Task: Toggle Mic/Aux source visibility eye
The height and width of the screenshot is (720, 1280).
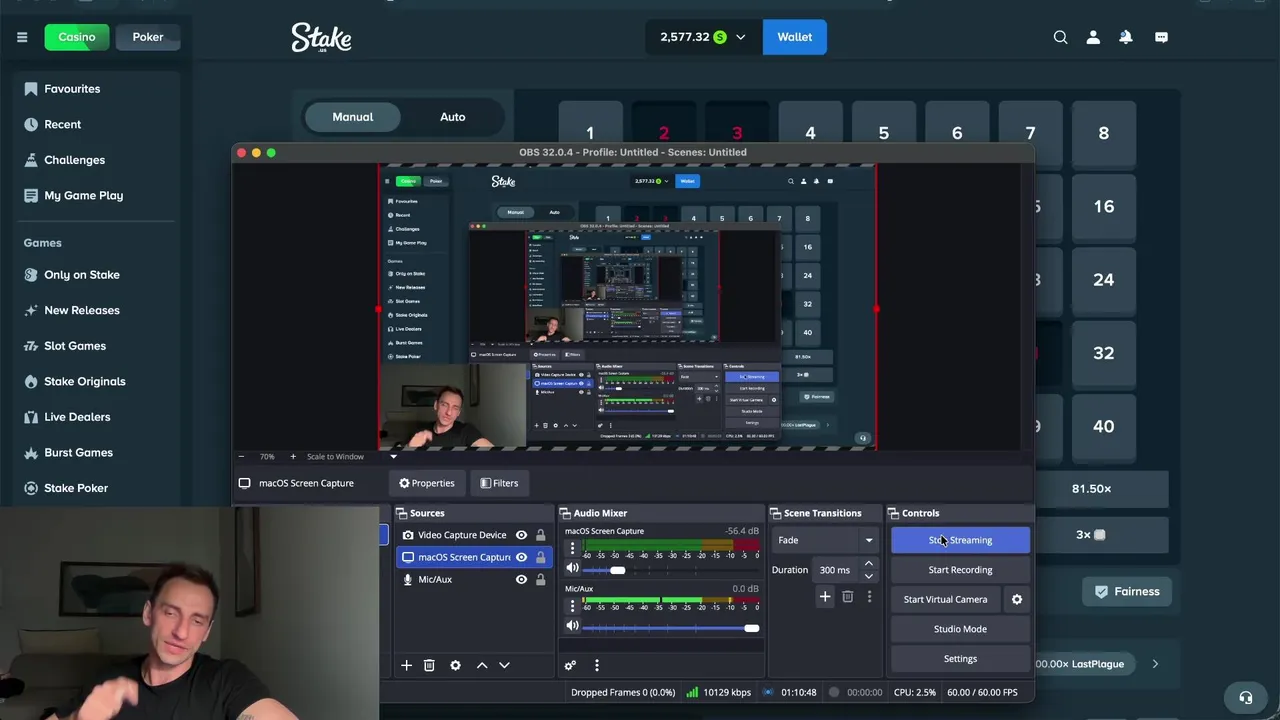Action: coord(521,579)
